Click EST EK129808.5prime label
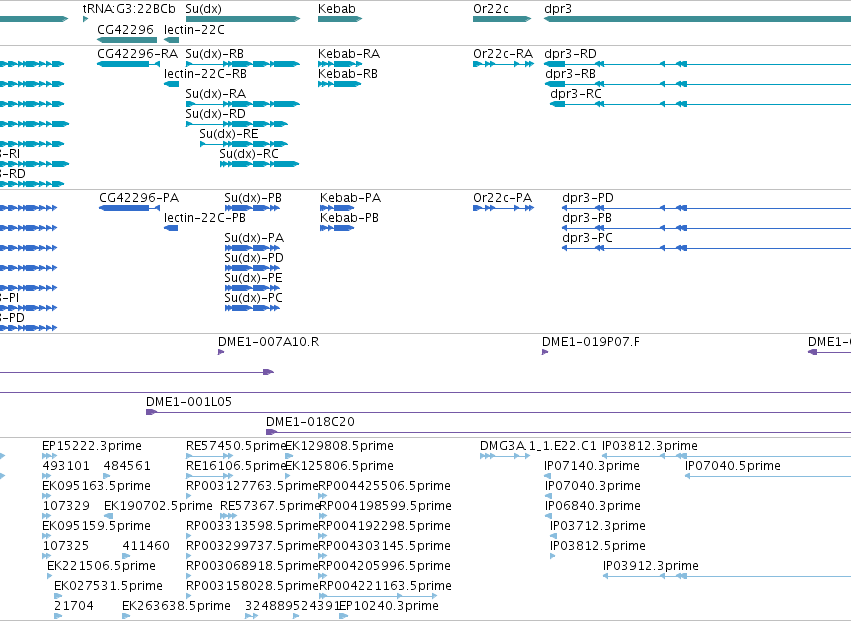 click(x=340, y=446)
